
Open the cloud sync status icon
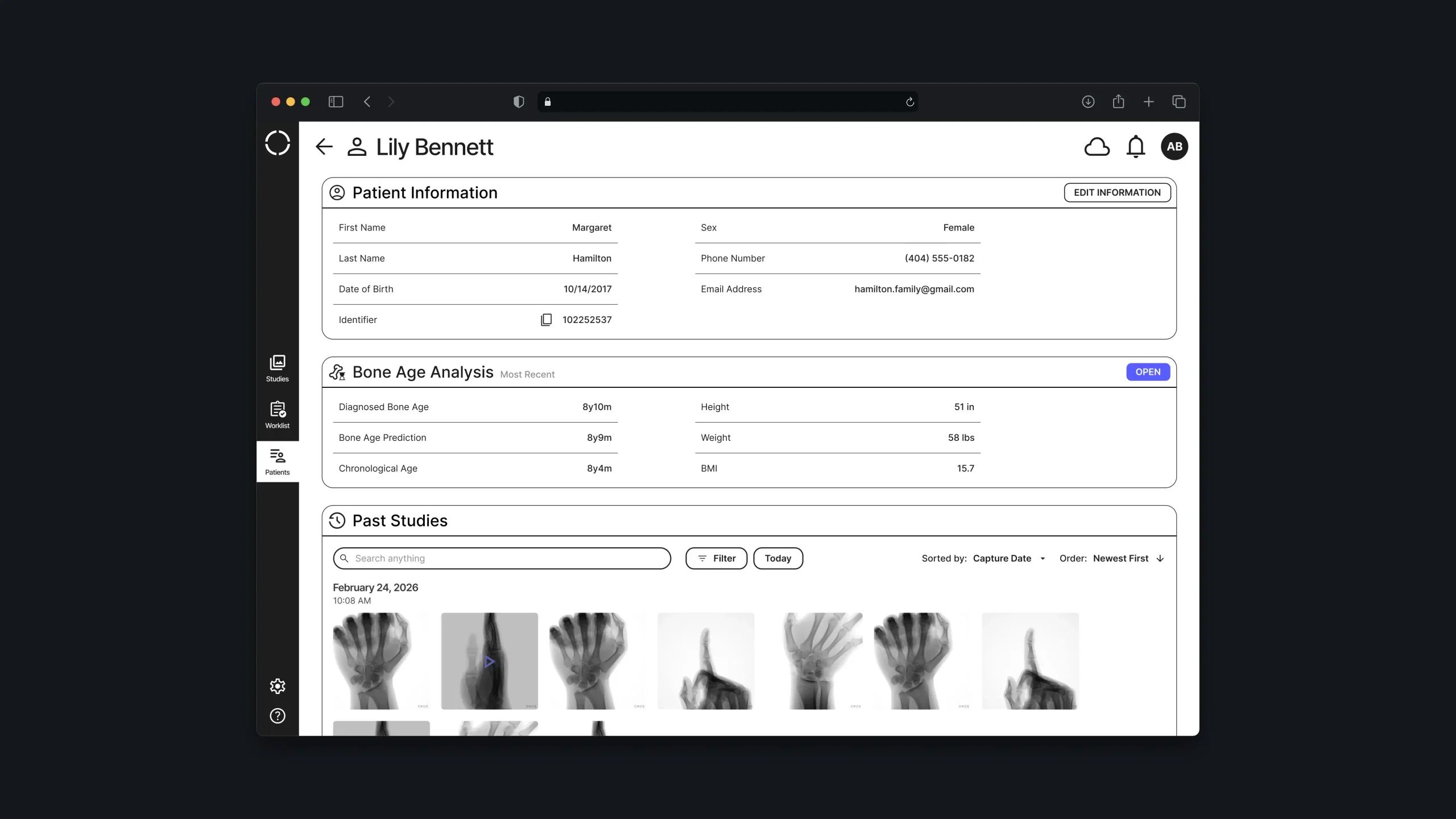1097,147
